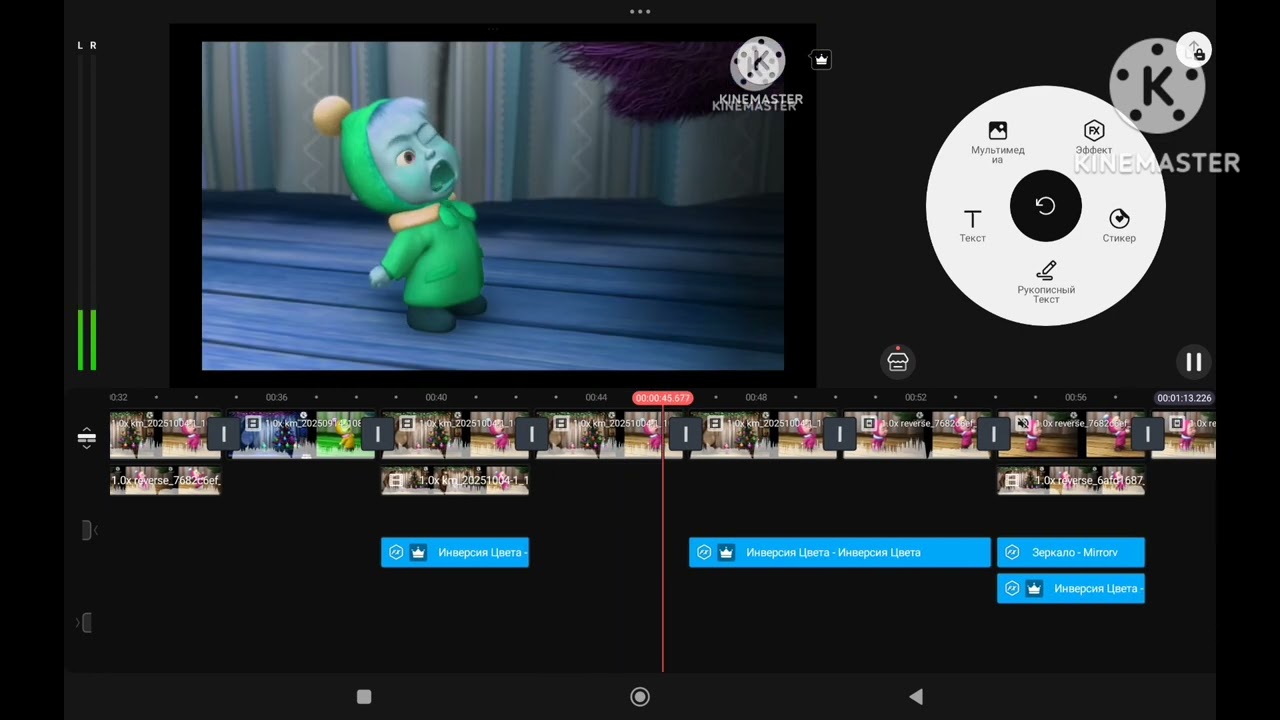Tap the red 00:00:45.677 playhead timecode
This screenshot has height=720, width=1280.
[x=662, y=398]
